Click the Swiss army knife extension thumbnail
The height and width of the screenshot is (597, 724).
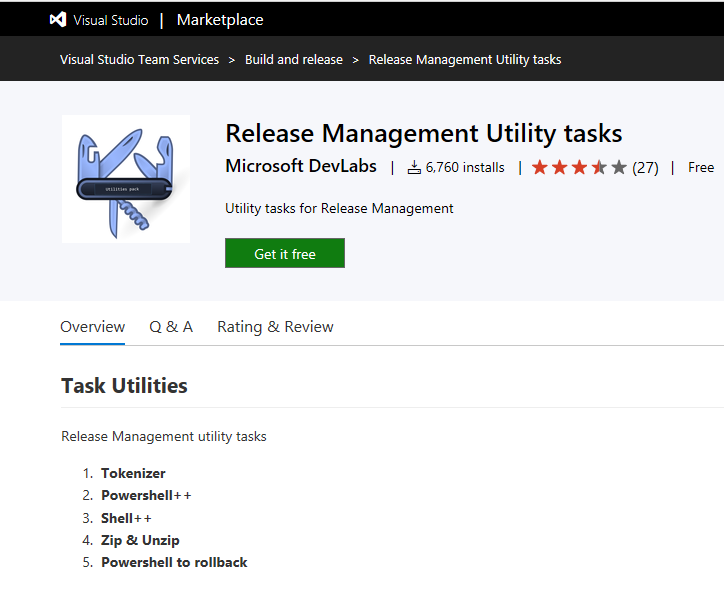click(126, 179)
